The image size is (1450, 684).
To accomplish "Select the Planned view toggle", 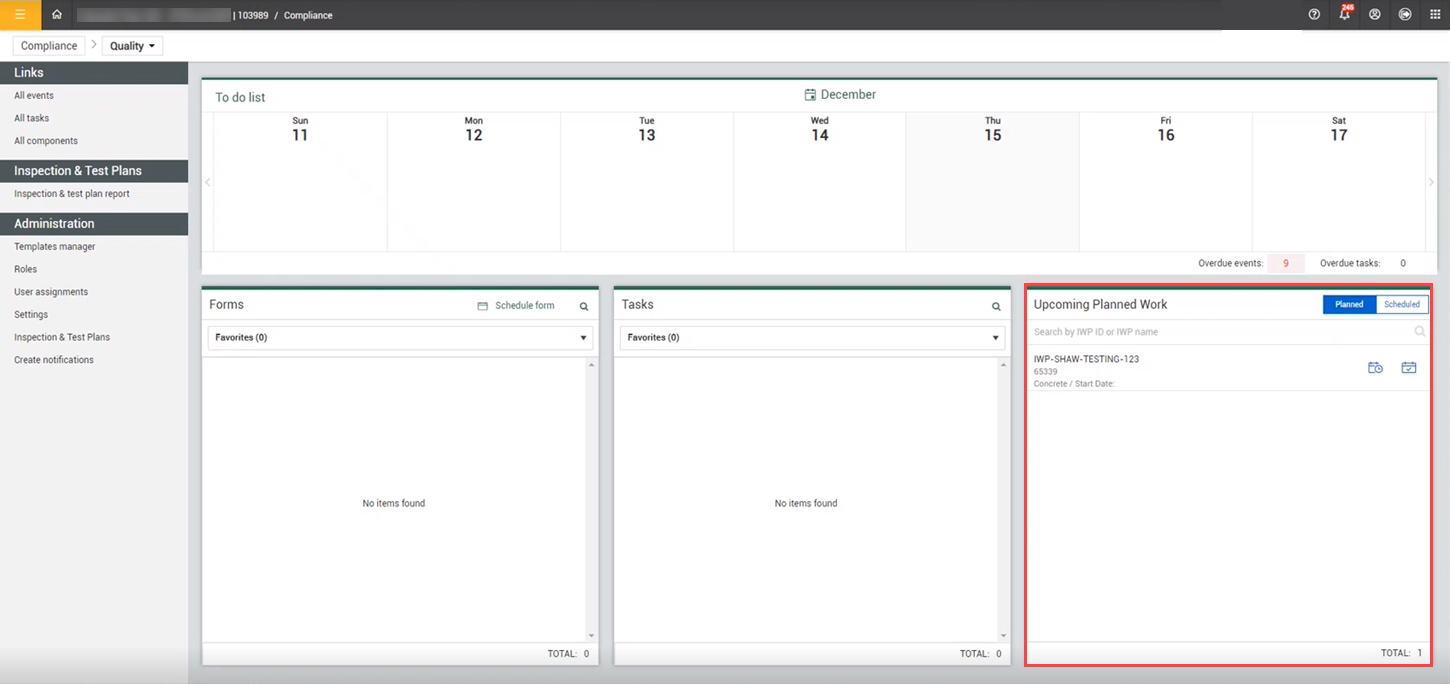I will point(1348,304).
